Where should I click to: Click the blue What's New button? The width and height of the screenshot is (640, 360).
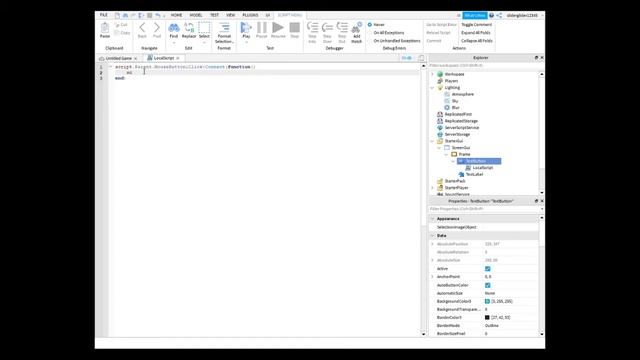(475, 16)
